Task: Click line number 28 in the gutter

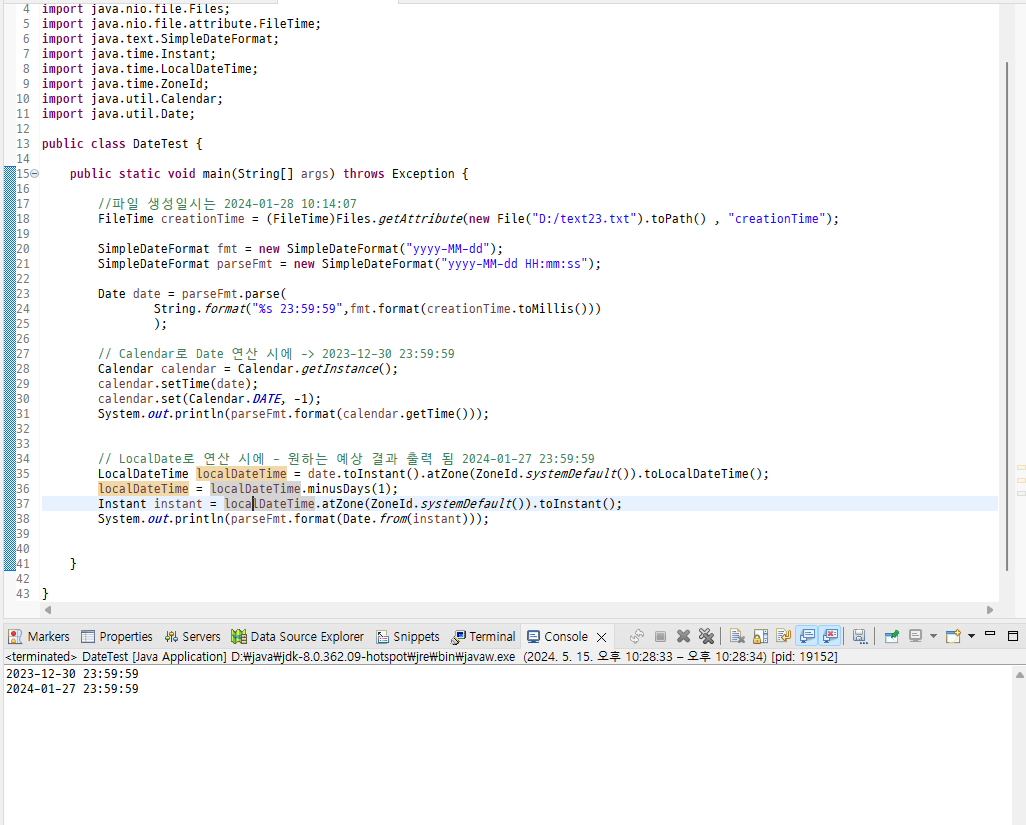Action: [x=23, y=368]
